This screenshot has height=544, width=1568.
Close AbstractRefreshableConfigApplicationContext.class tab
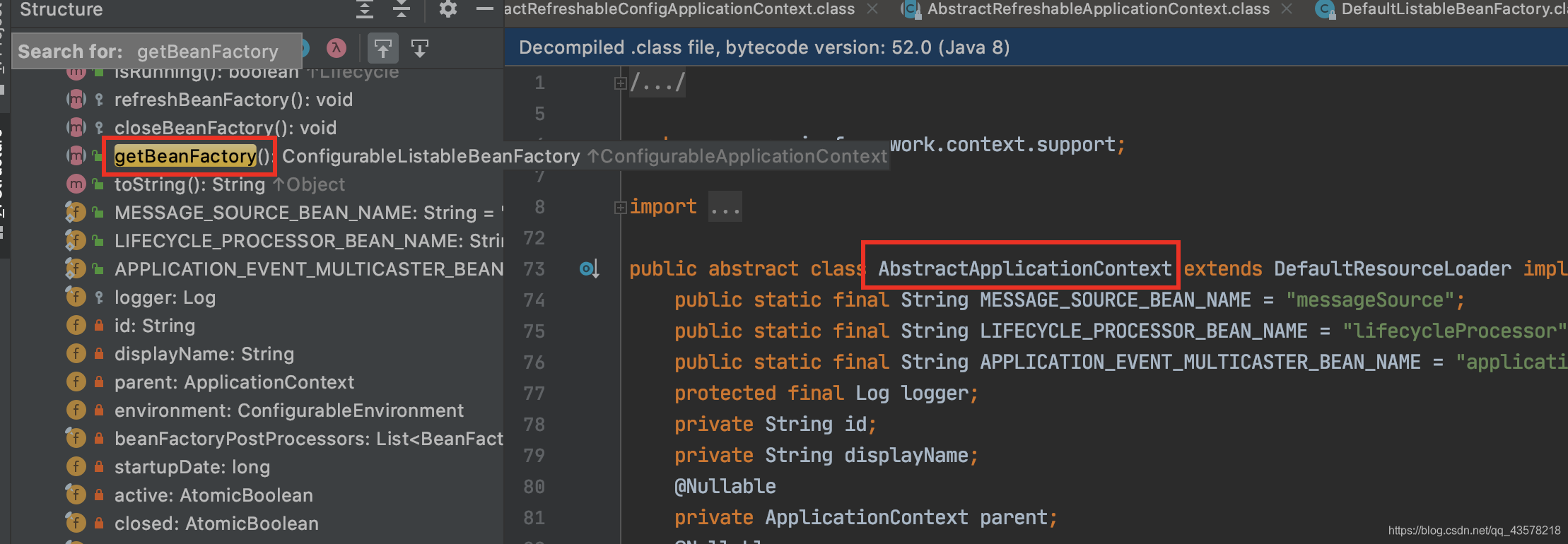click(x=873, y=9)
